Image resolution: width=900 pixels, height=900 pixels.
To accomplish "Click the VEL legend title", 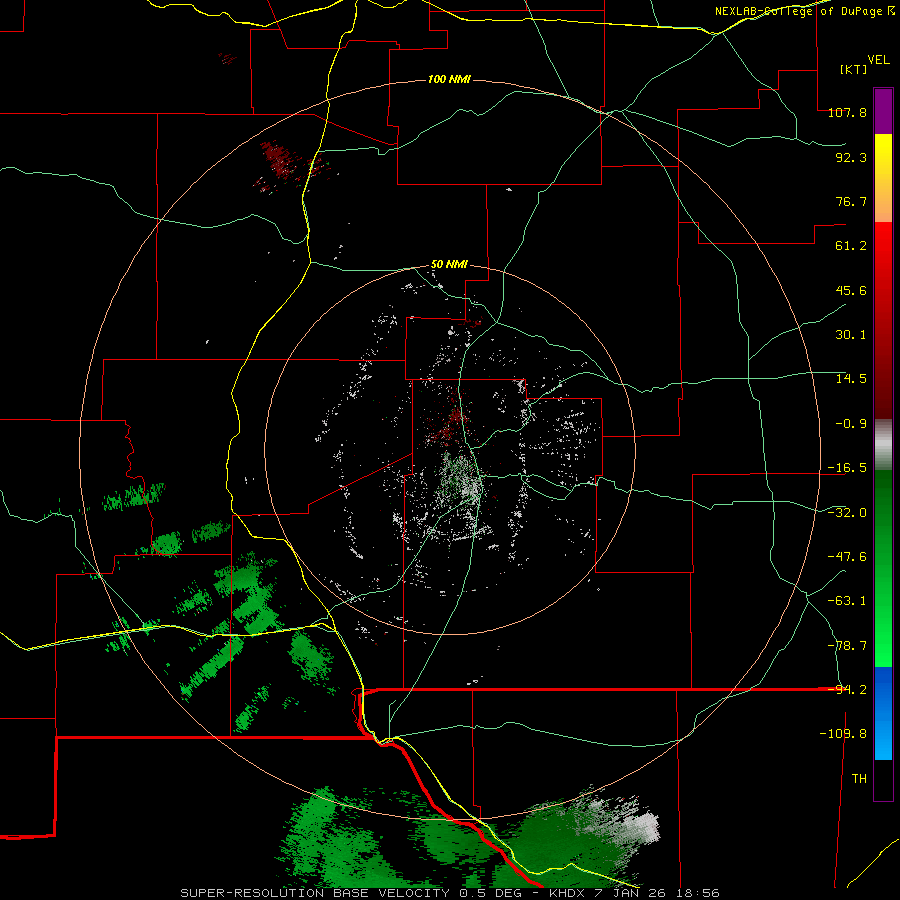I will point(879,60).
